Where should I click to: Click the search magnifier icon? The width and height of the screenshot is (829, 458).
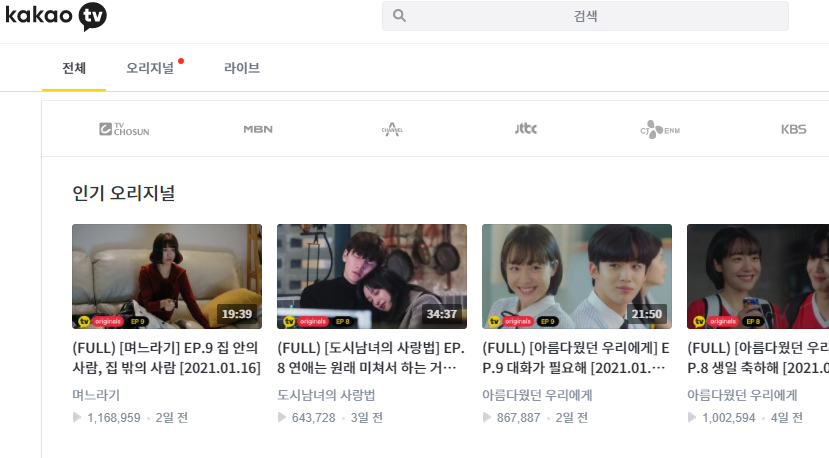coord(399,16)
